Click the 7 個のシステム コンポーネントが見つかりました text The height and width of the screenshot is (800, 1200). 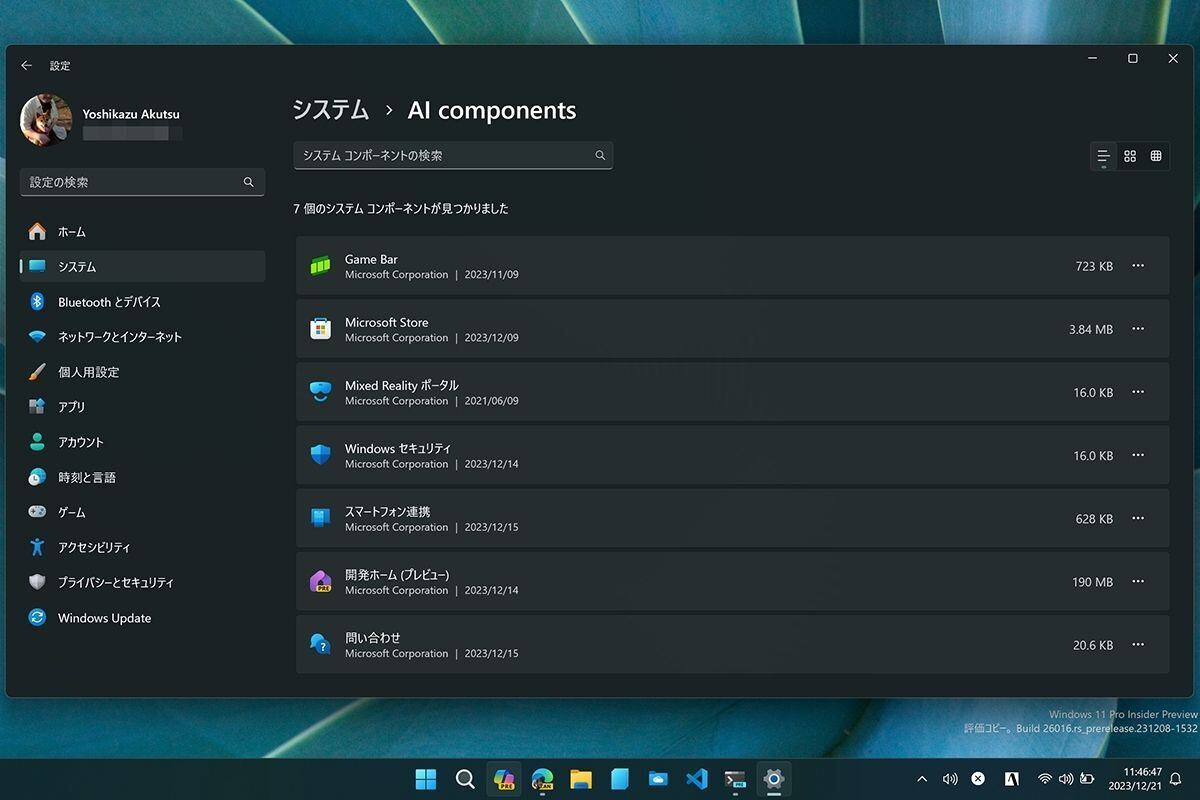click(401, 209)
